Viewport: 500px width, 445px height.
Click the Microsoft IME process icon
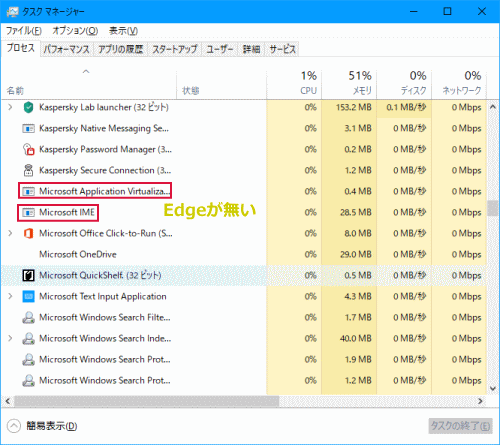29,212
